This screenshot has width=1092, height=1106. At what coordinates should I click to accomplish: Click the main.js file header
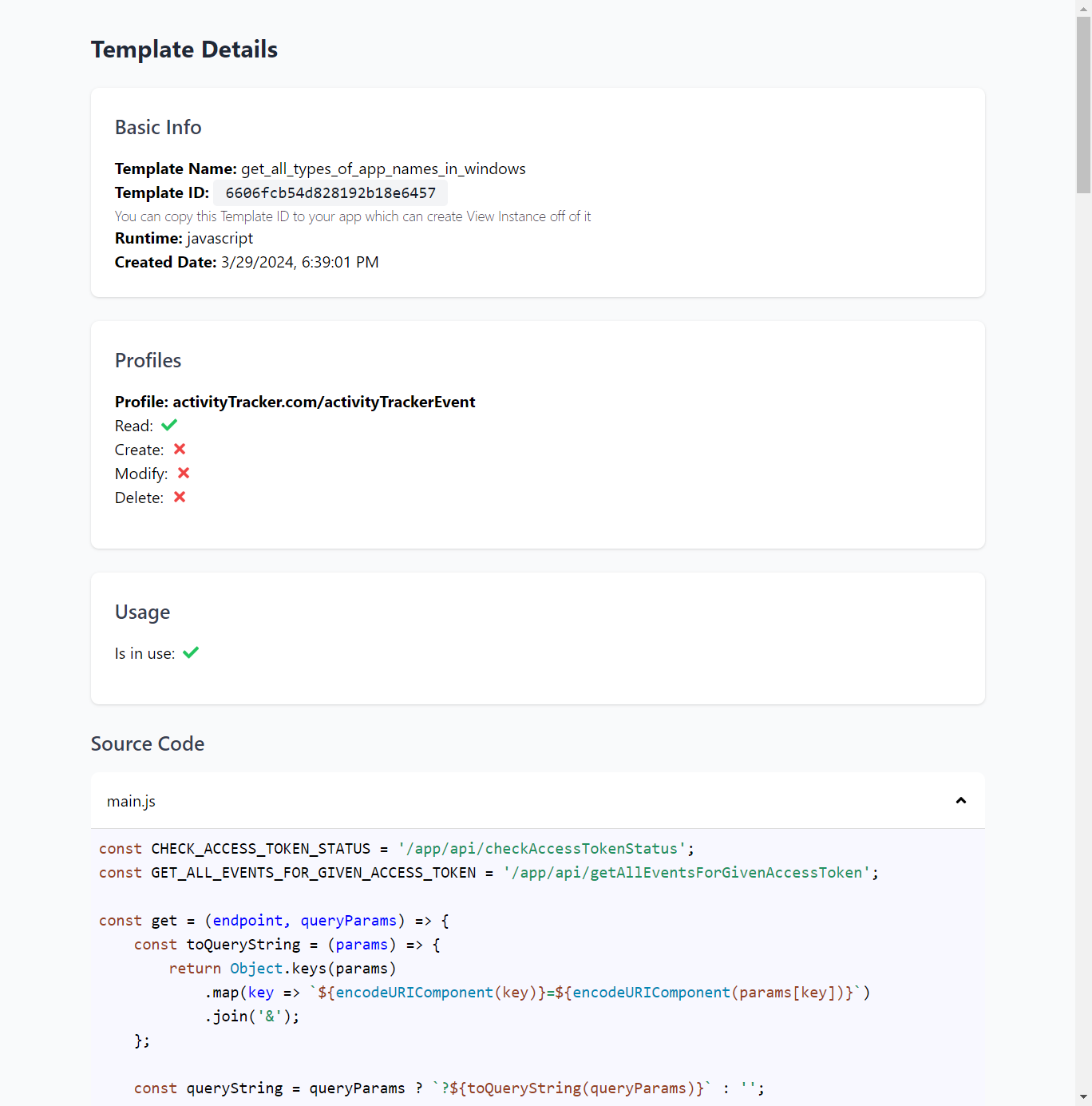tap(538, 800)
